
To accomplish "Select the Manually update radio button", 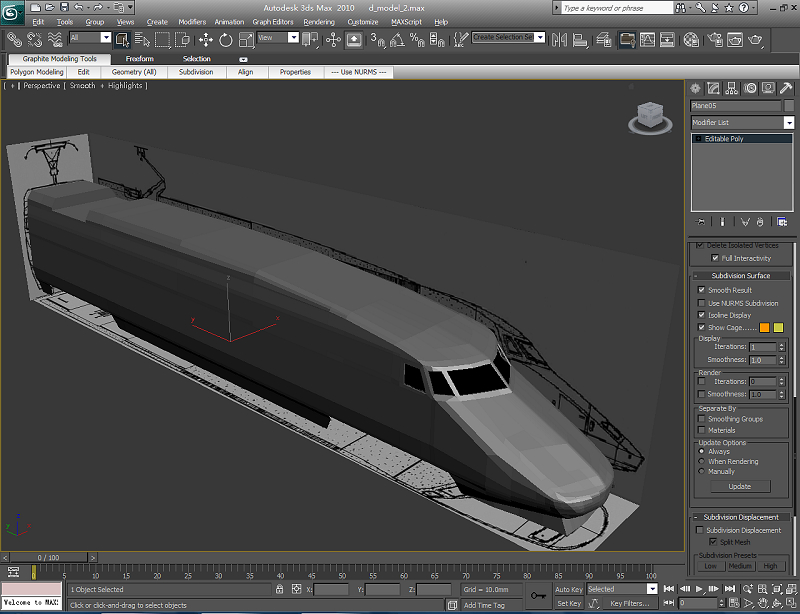I will (x=701, y=471).
